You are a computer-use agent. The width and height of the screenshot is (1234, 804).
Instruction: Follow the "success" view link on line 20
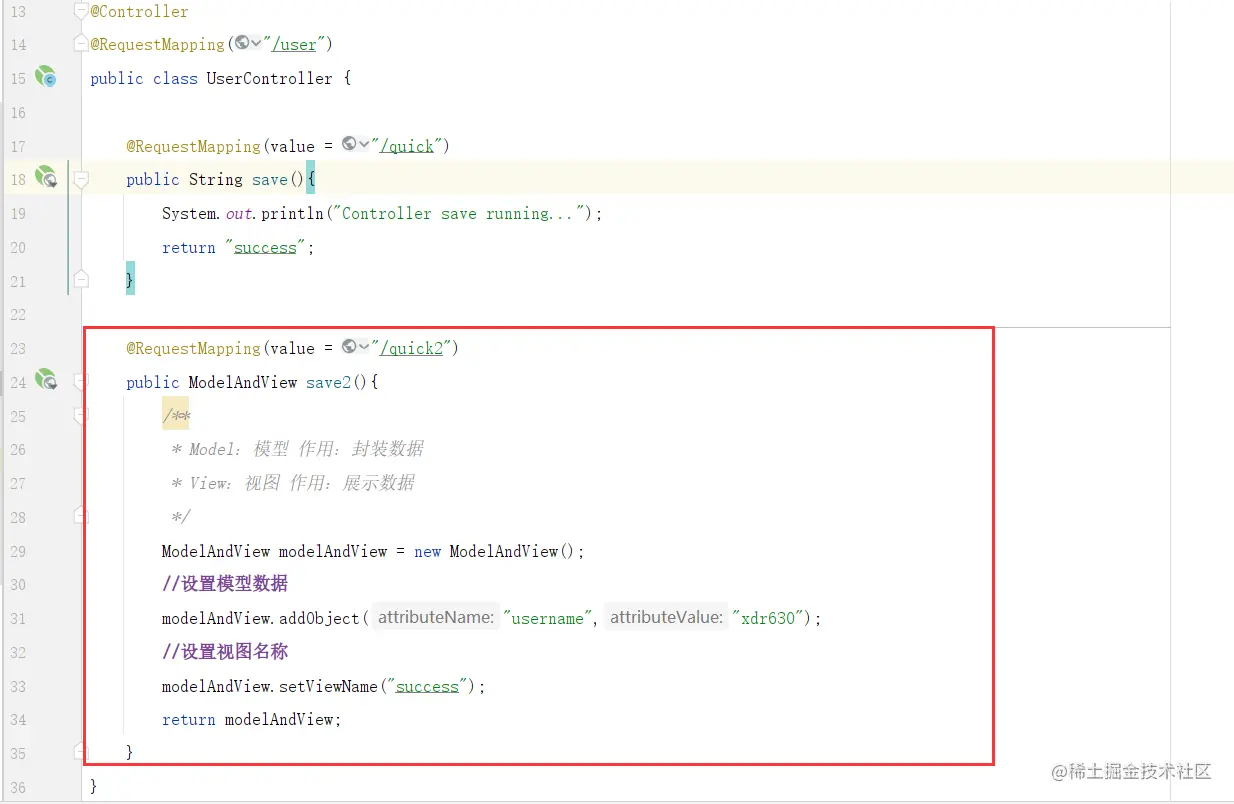point(265,247)
